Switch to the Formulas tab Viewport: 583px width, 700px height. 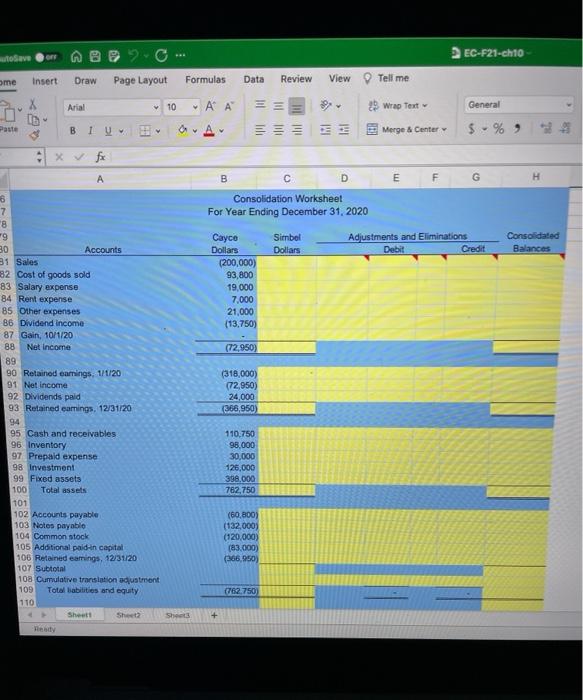click(205, 79)
